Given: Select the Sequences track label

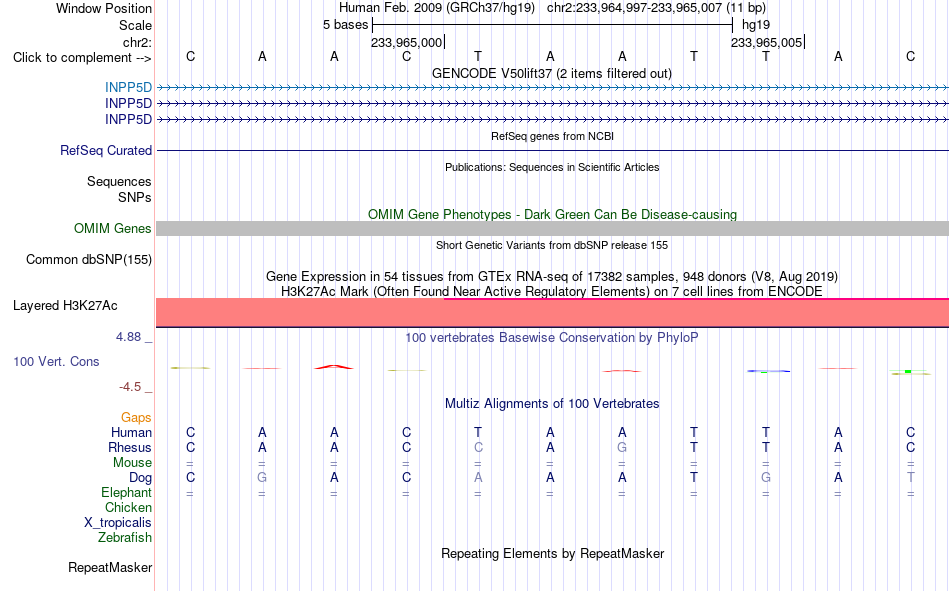Looking at the screenshot, I should pyautogui.click(x=119, y=181).
